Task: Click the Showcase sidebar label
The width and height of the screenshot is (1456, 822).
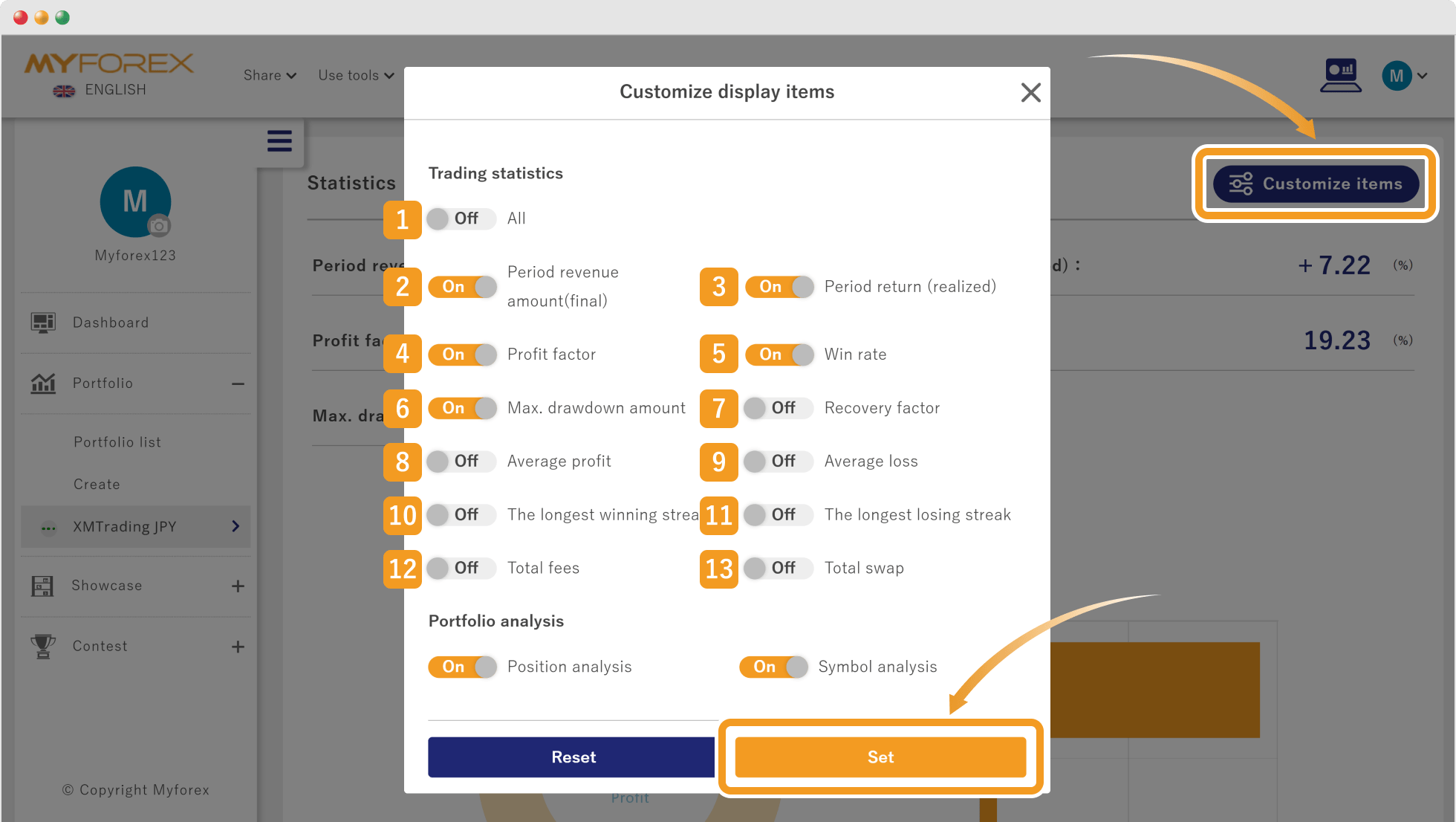Action: coord(107,586)
